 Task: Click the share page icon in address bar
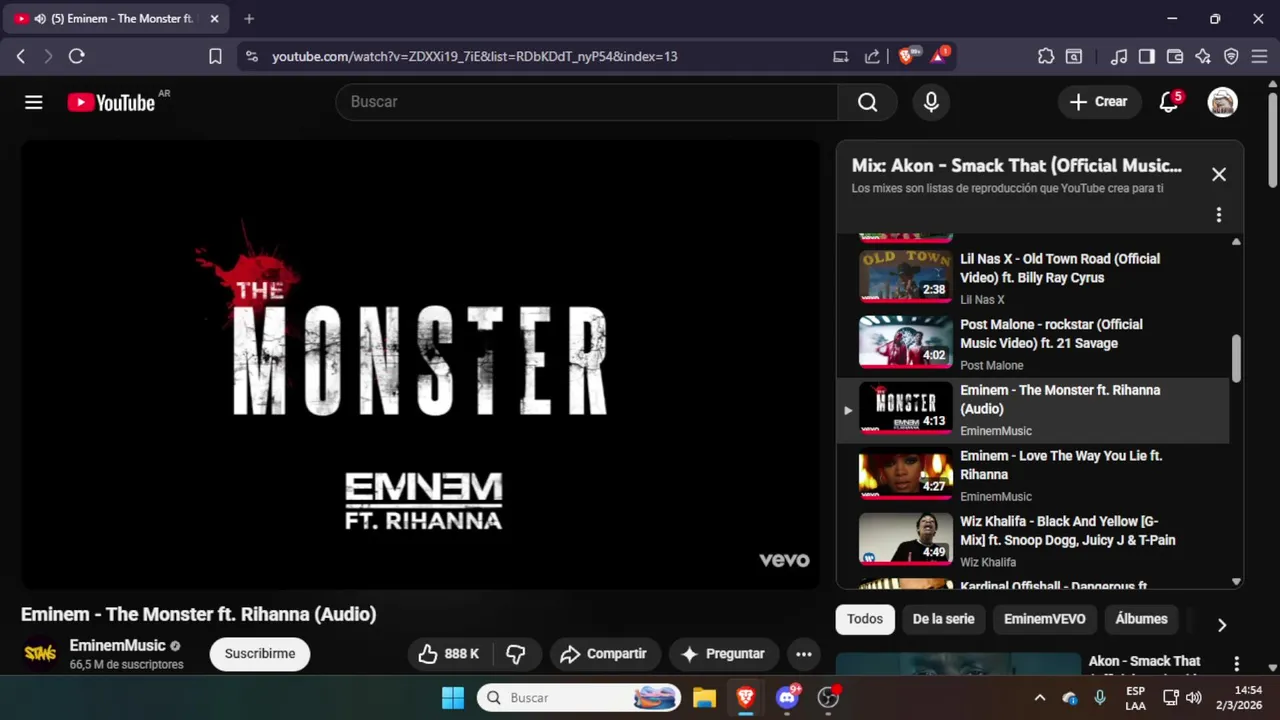pos(872,56)
